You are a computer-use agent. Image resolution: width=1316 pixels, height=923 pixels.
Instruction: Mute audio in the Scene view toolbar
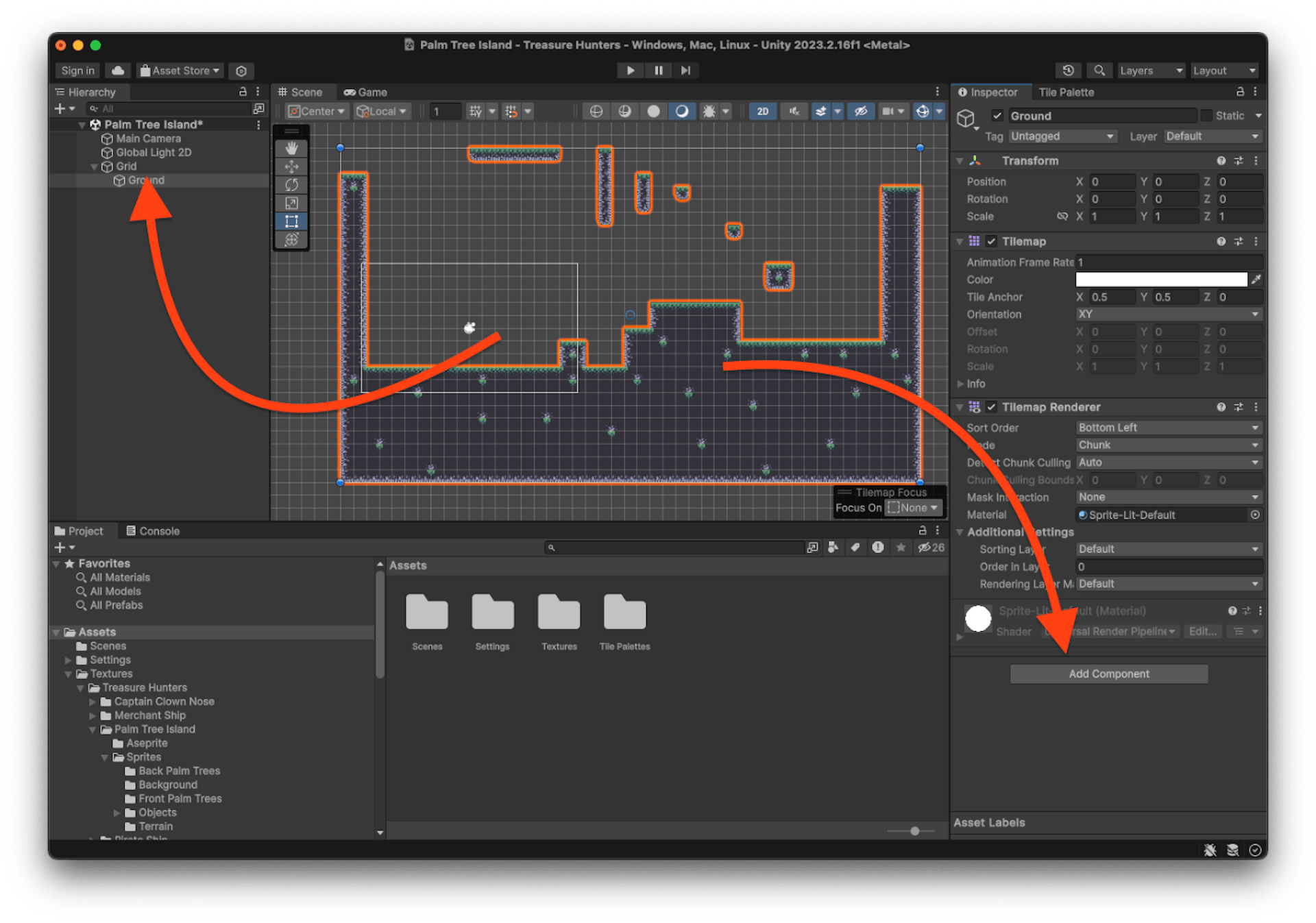tap(794, 110)
